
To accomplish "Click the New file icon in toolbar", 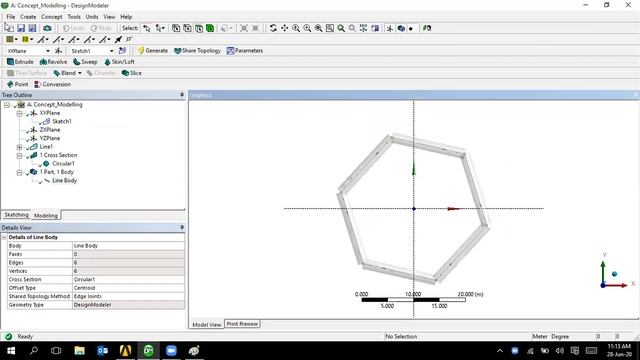I will point(9,28).
